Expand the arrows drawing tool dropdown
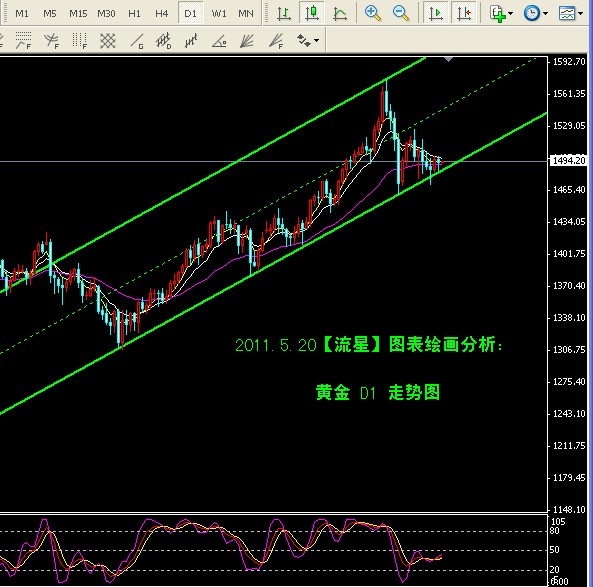Viewport: 593px width, 587px height. tap(317, 40)
